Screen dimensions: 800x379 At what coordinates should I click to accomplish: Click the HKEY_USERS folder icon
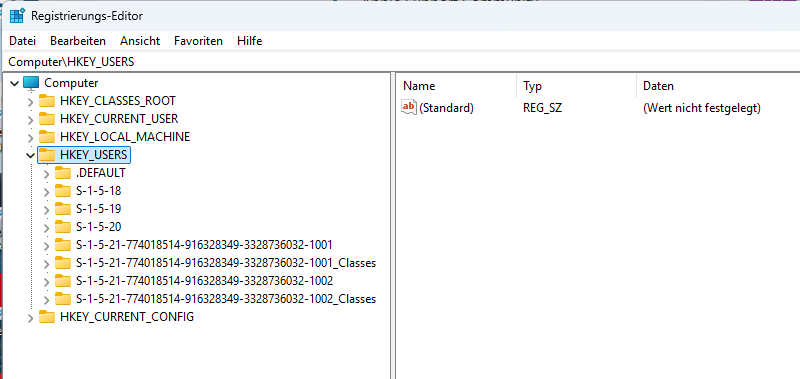pos(47,155)
